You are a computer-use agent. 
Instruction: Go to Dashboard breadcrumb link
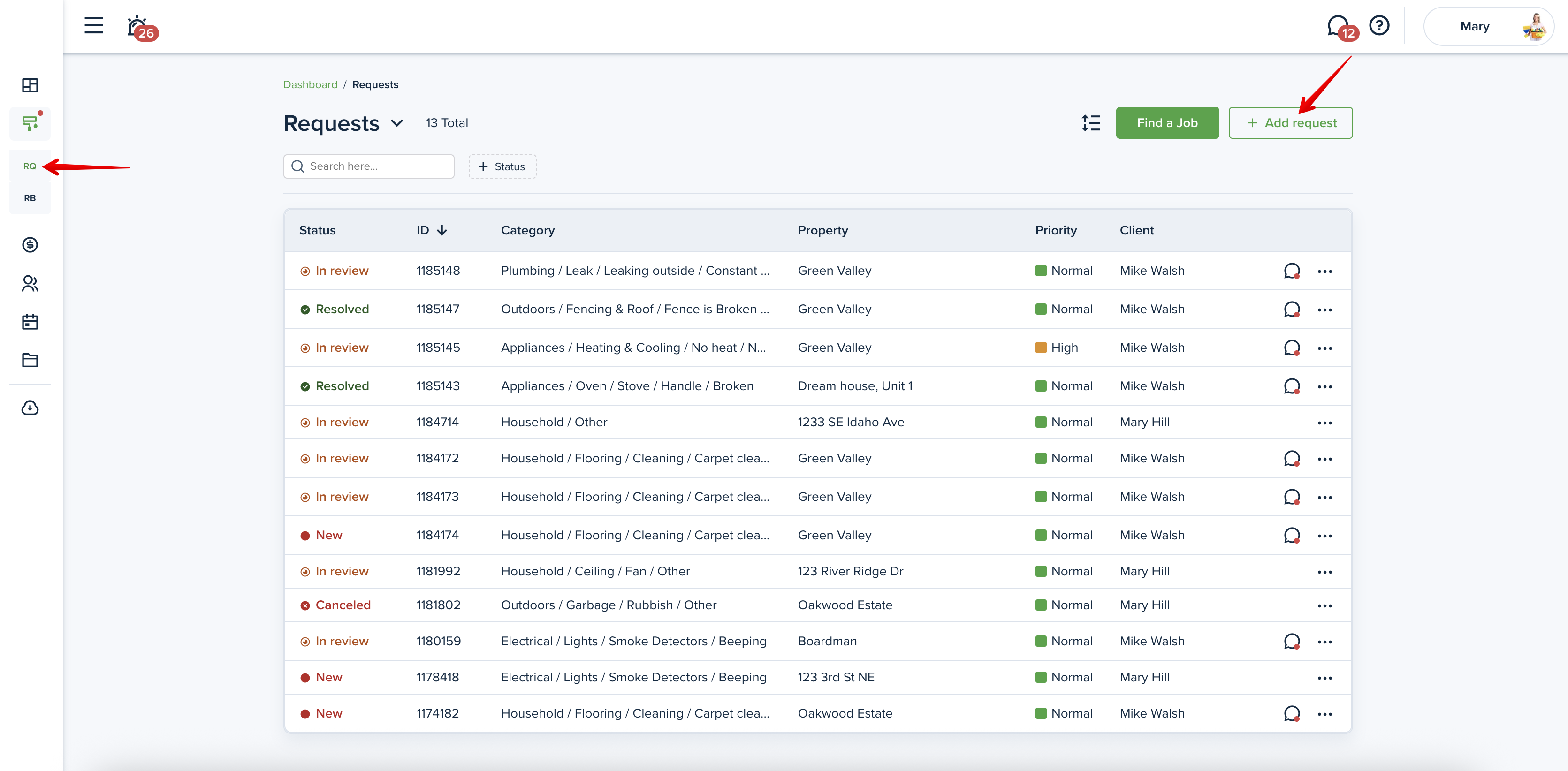(x=310, y=84)
